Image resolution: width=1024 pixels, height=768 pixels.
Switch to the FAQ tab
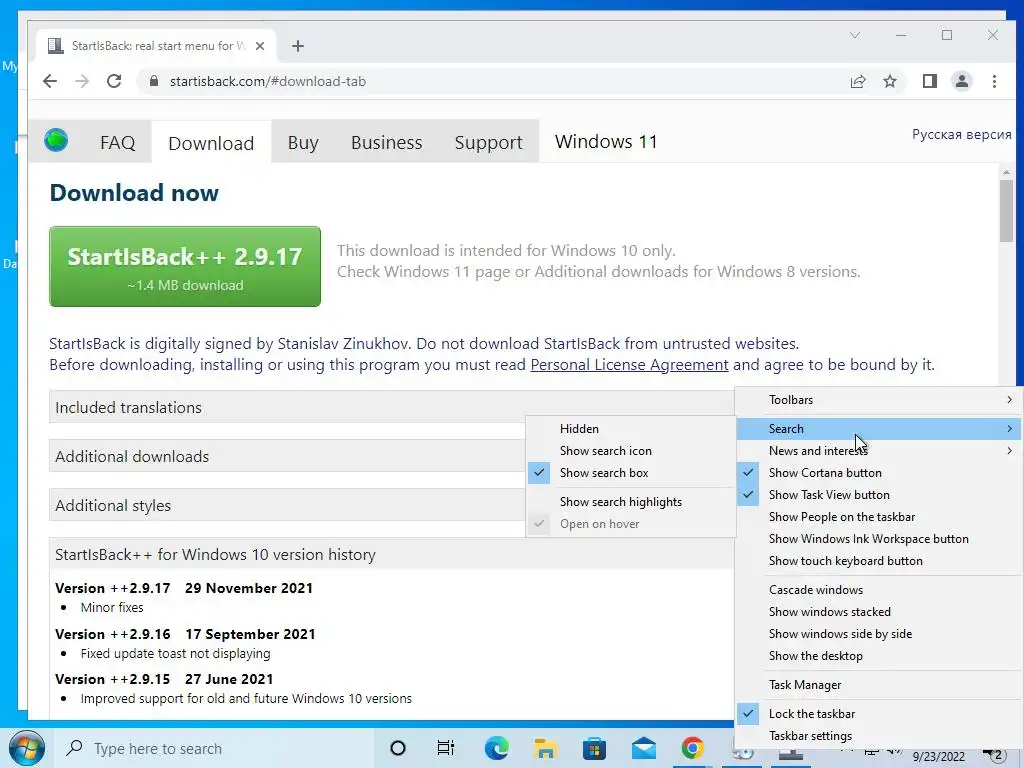coord(118,142)
